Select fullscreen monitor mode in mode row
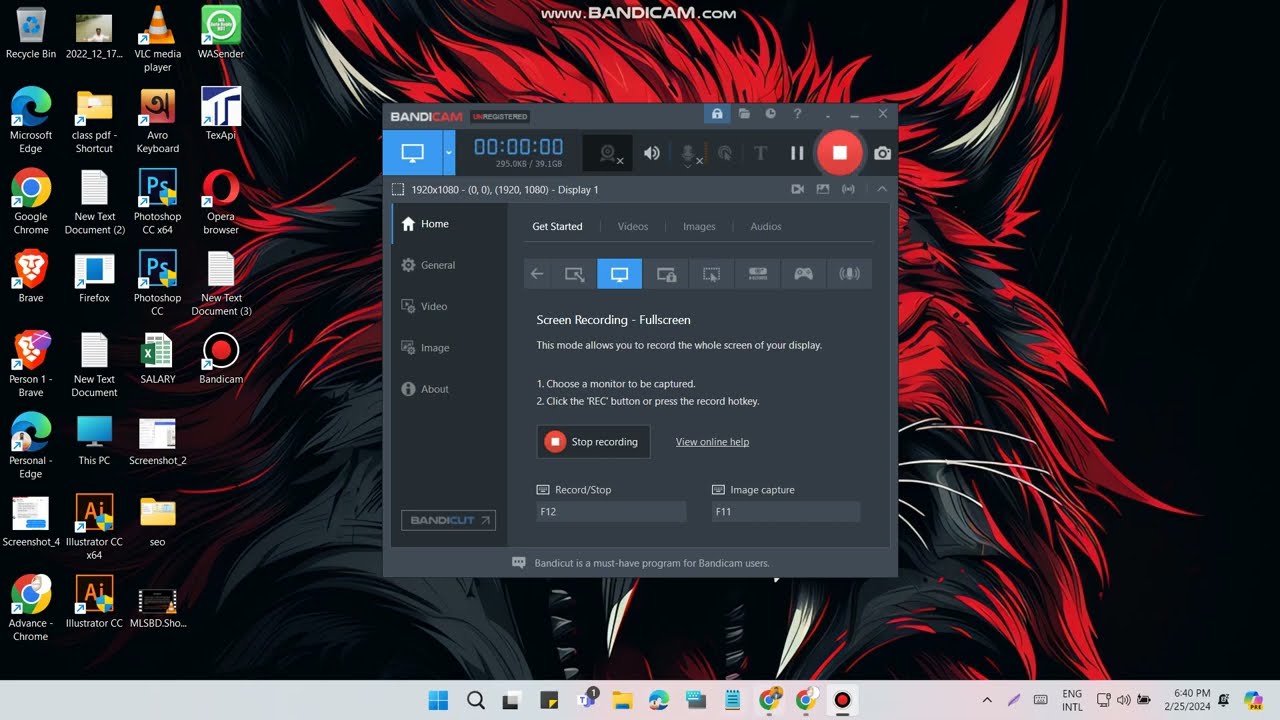This screenshot has width=1280, height=720. pos(620,274)
